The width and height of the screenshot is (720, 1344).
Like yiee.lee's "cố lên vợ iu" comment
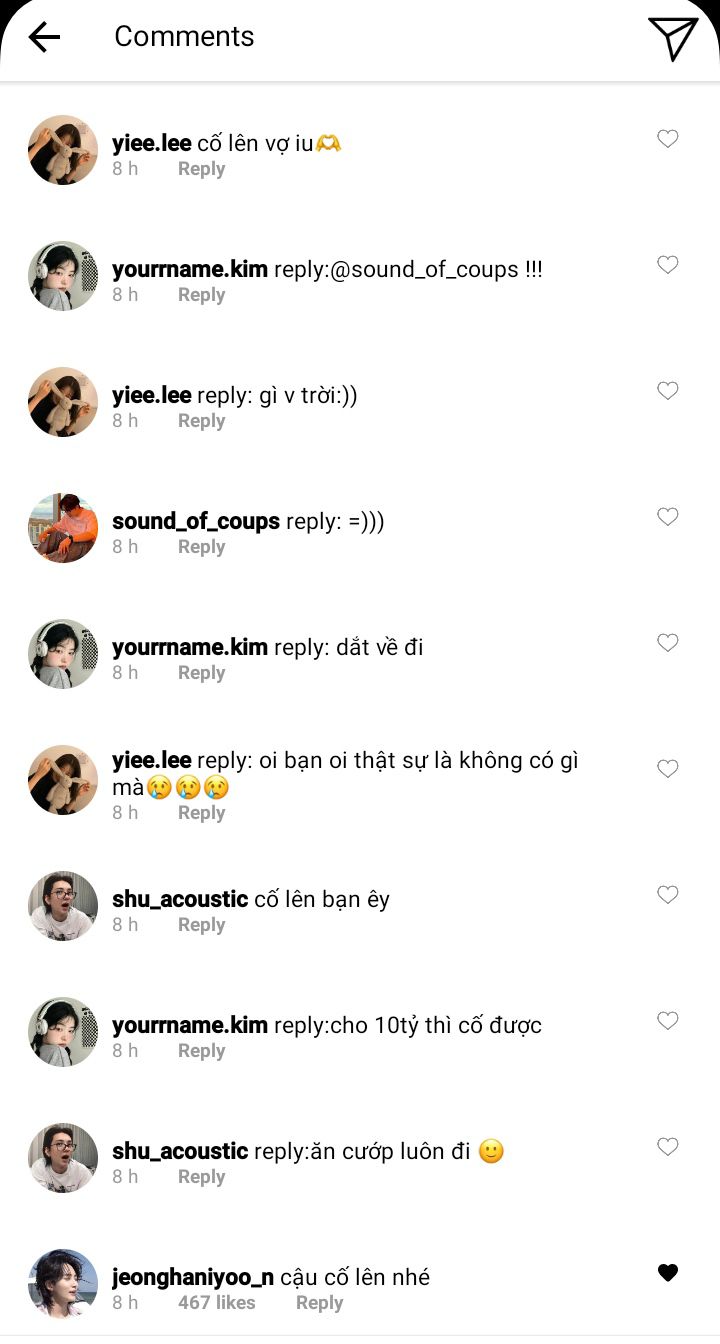668,139
